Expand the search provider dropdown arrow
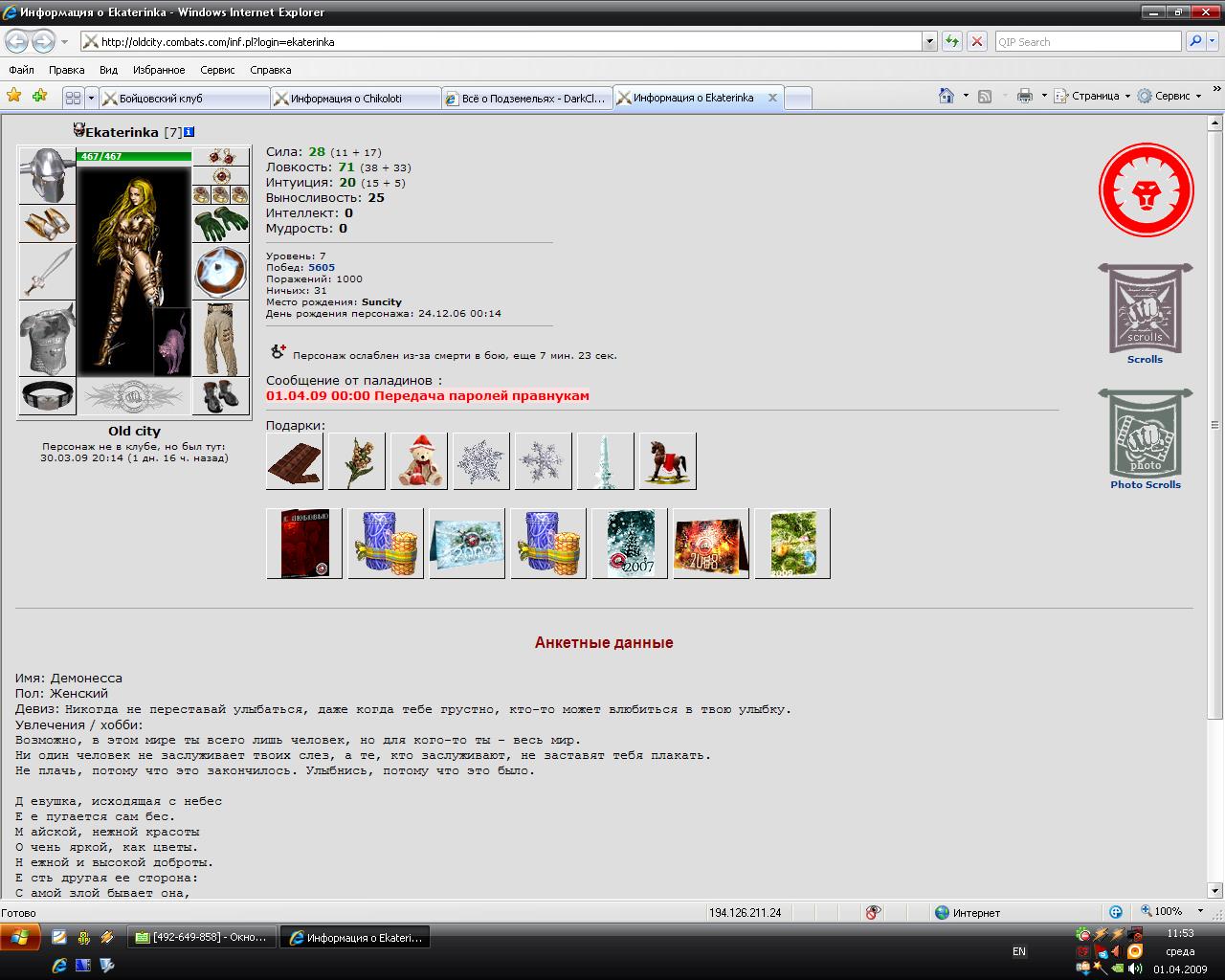The height and width of the screenshot is (980, 1225). 1214,42
